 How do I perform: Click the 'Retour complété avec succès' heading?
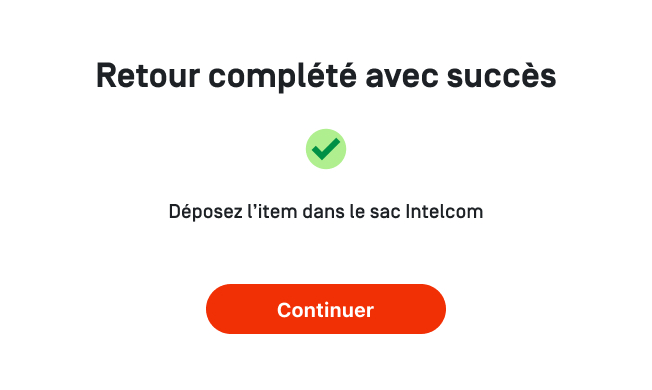tap(326, 75)
